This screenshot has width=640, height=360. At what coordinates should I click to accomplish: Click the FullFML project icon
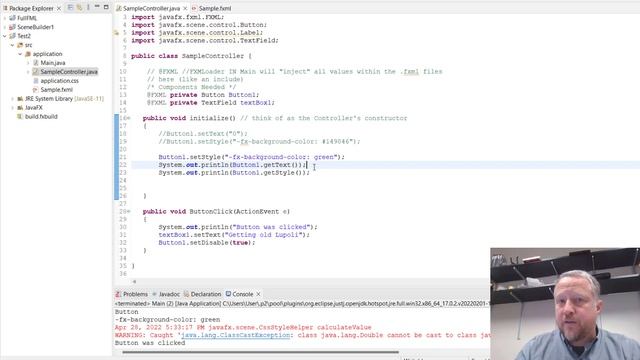[x=13, y=18]
